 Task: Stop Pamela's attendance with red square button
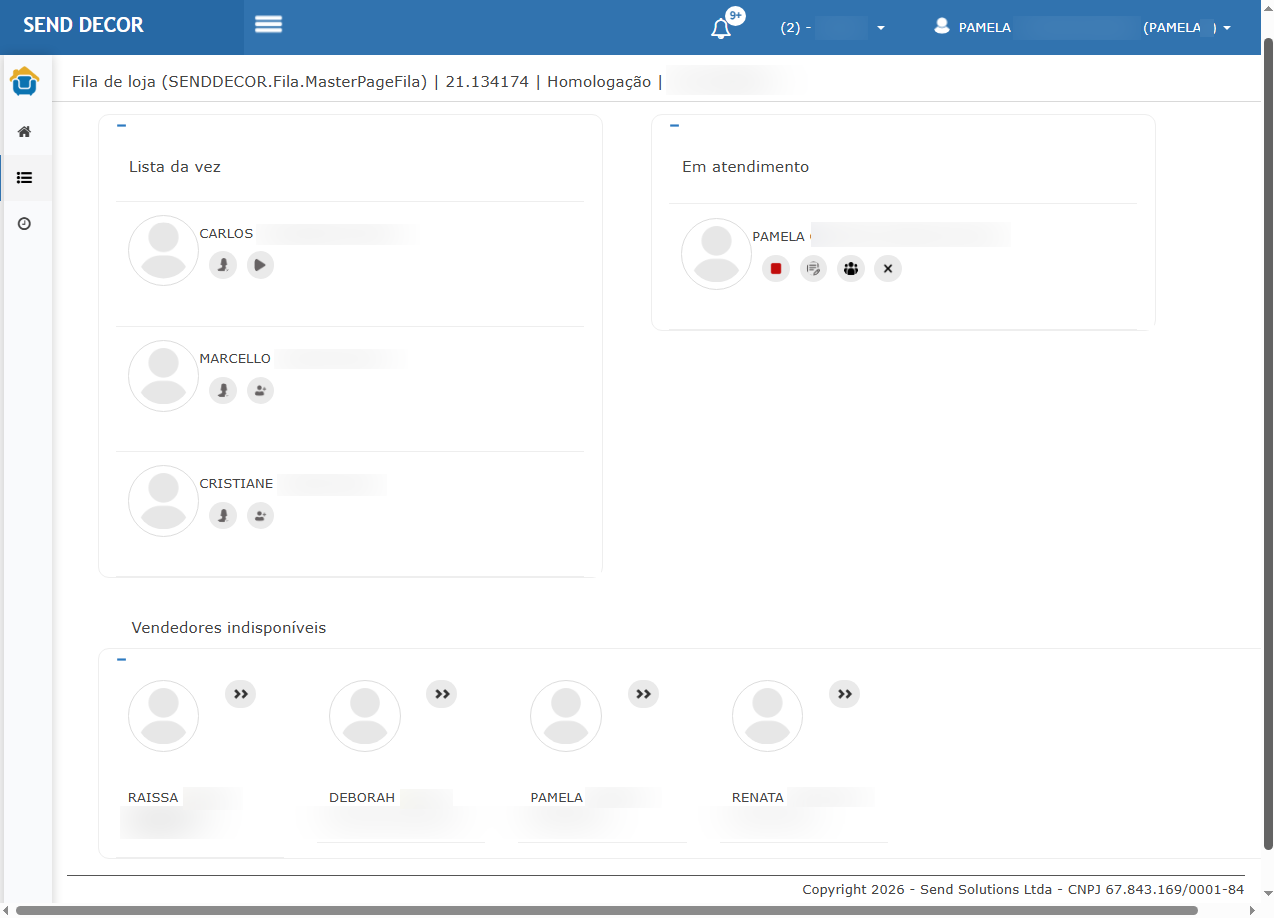click(x=775, y=268)
